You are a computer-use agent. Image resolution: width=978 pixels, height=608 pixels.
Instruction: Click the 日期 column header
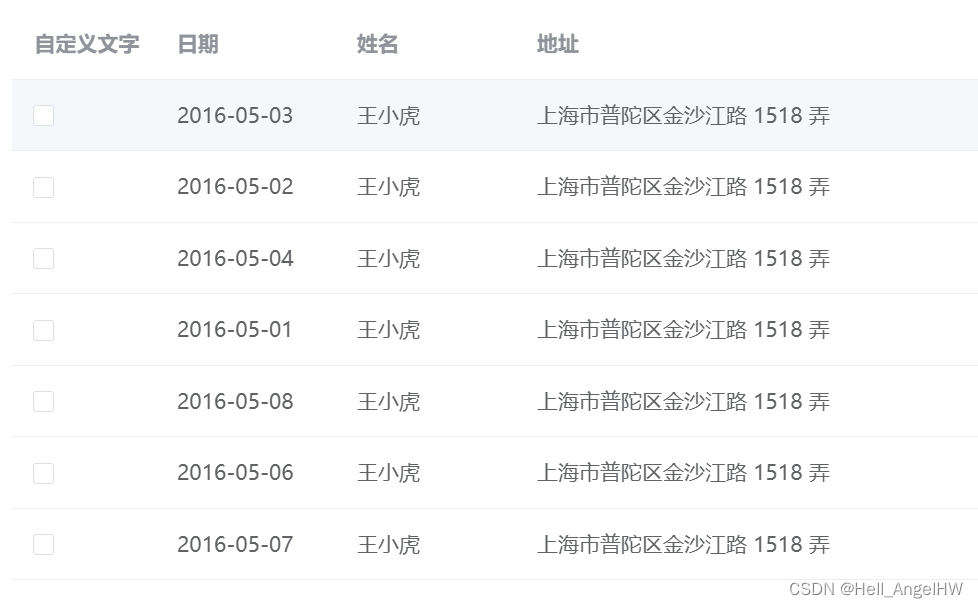pyautogui.click(x=197, y=44)
